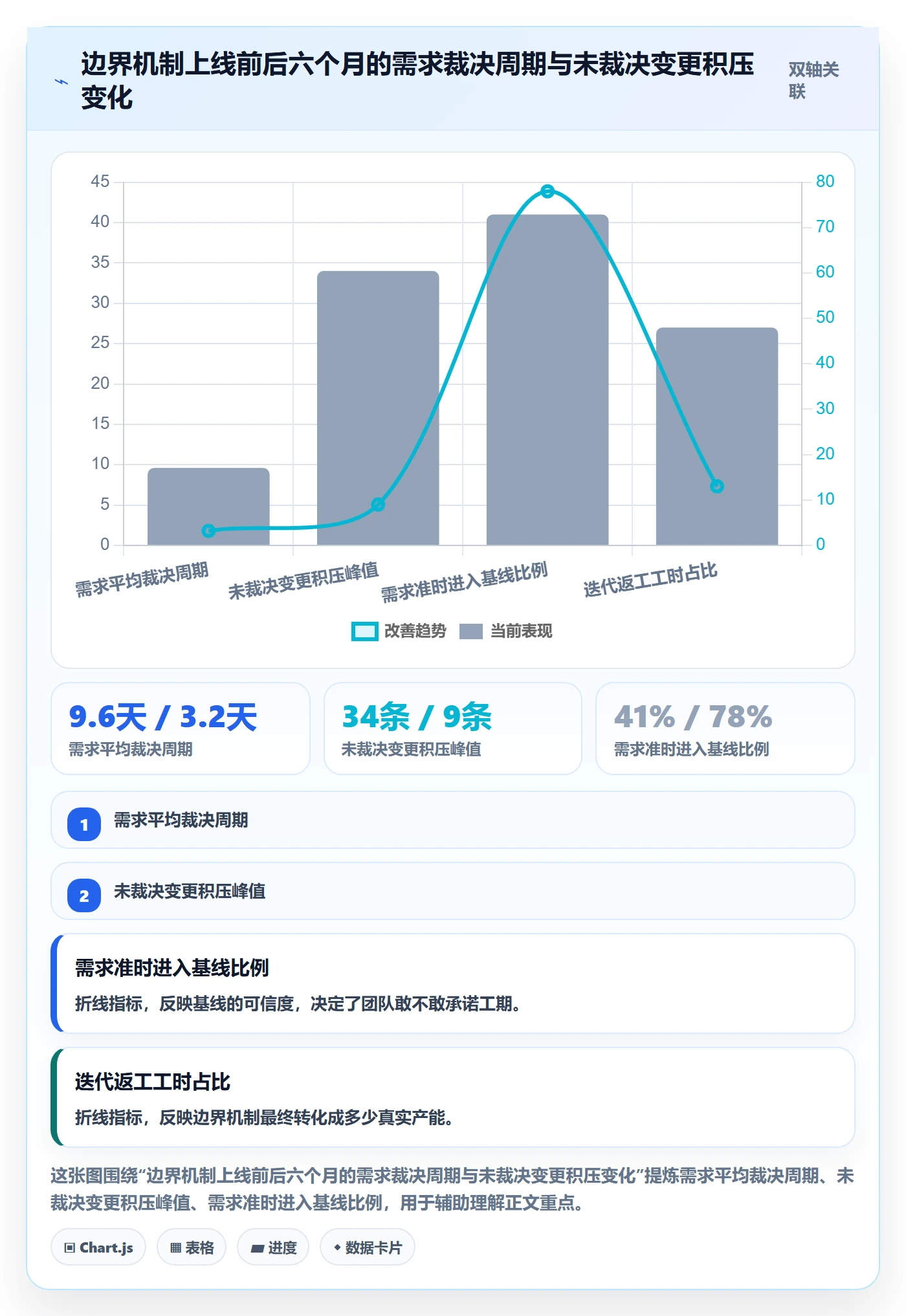Select the 数据卡片 tag
Viewport: 906px width, 1316px height.
[368, 1247]
